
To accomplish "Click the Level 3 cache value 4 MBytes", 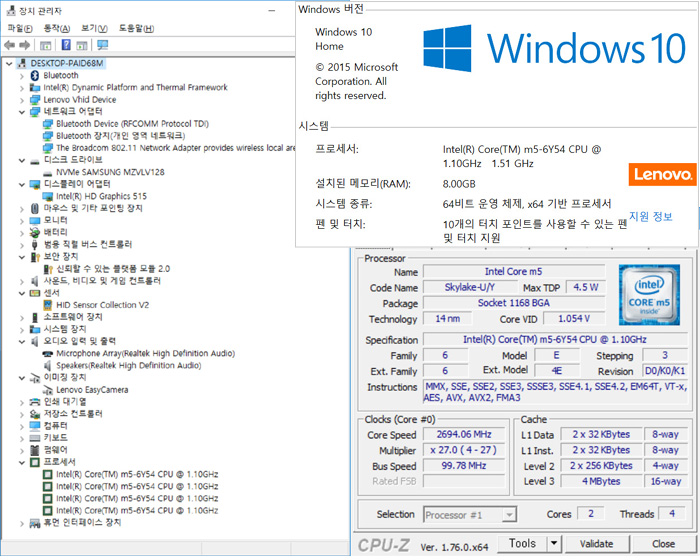I will click(601, 481).
